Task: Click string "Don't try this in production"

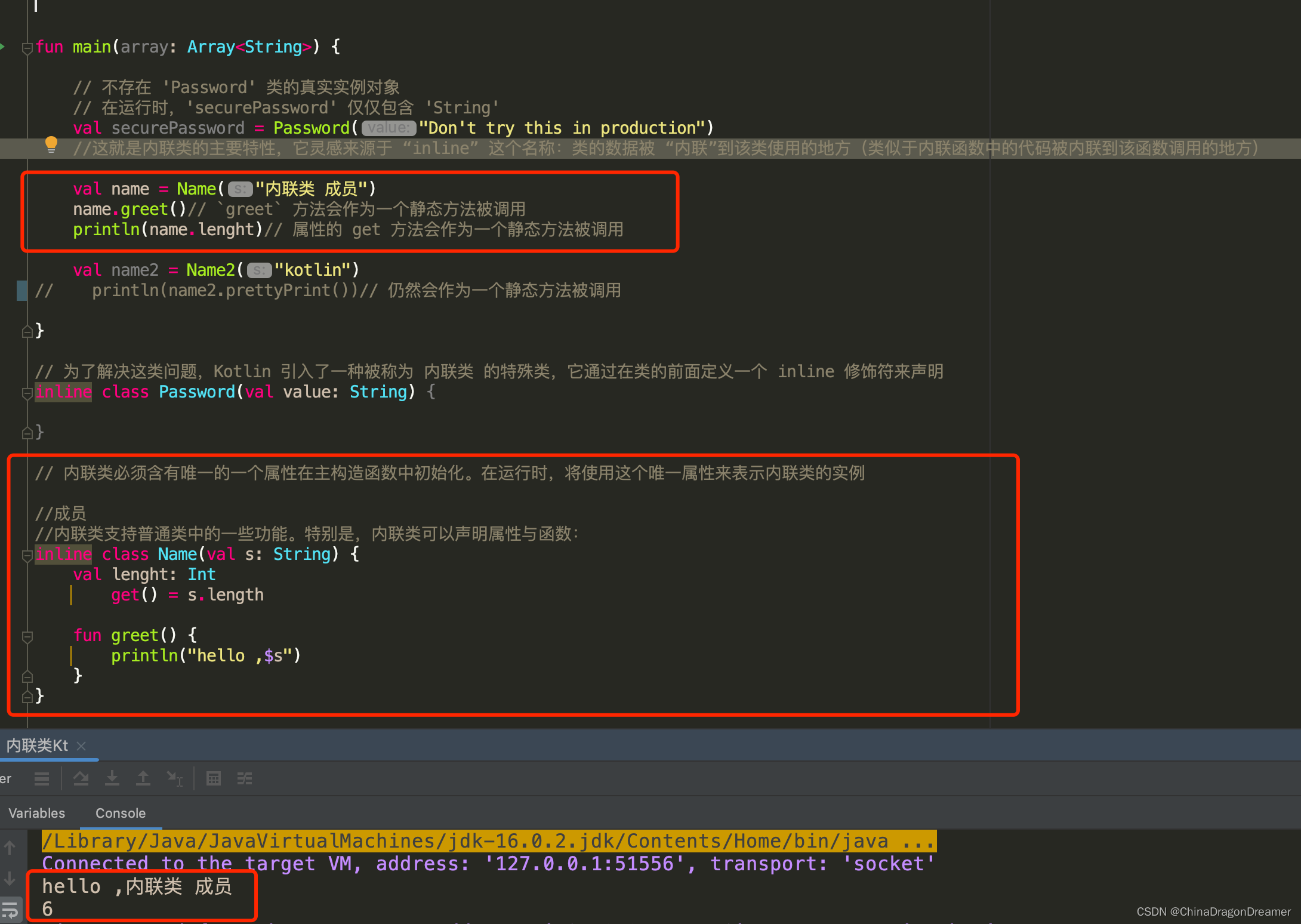Action: click(562, 128)
